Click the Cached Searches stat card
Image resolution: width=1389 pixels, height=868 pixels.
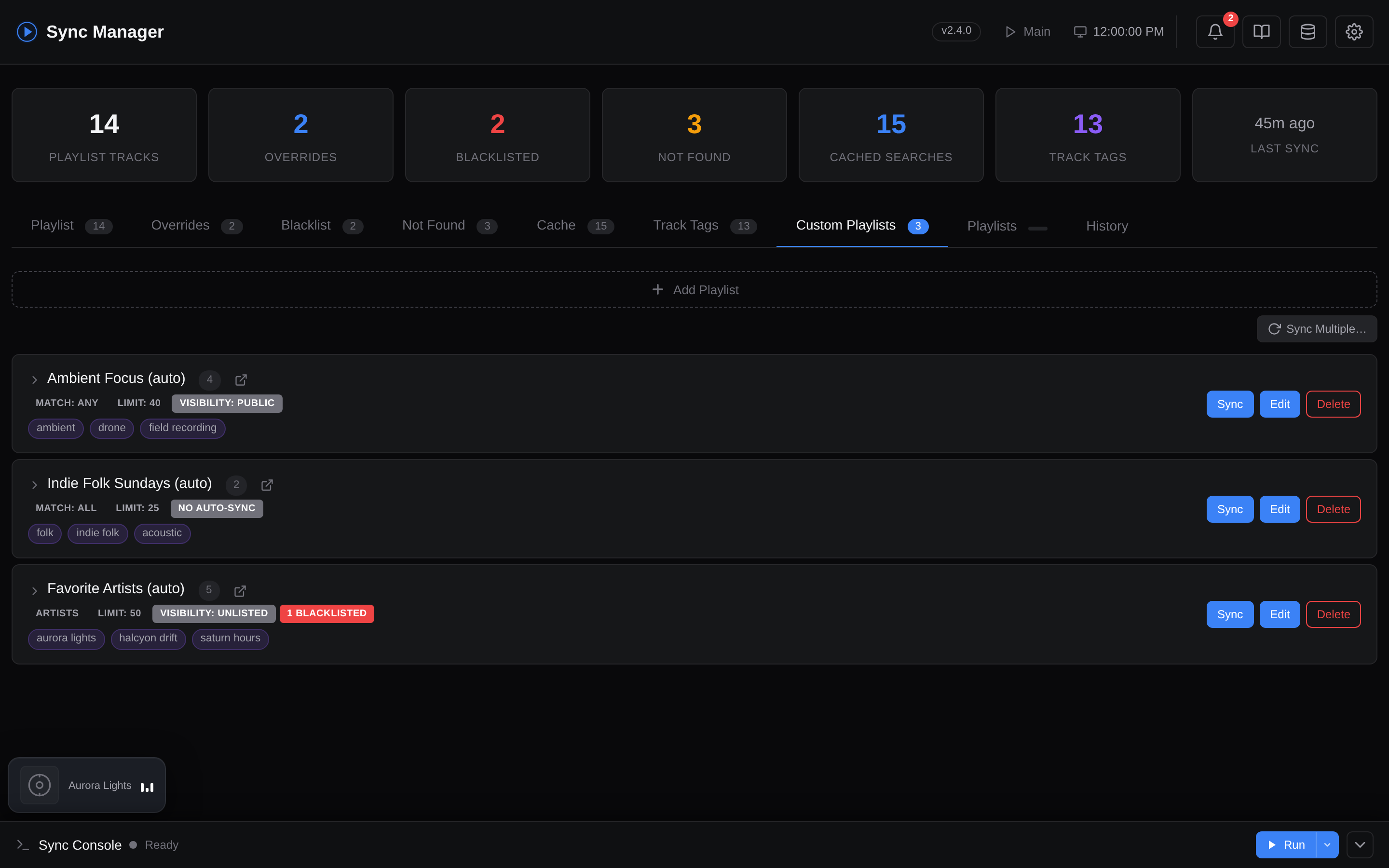[x=891, y=135]
